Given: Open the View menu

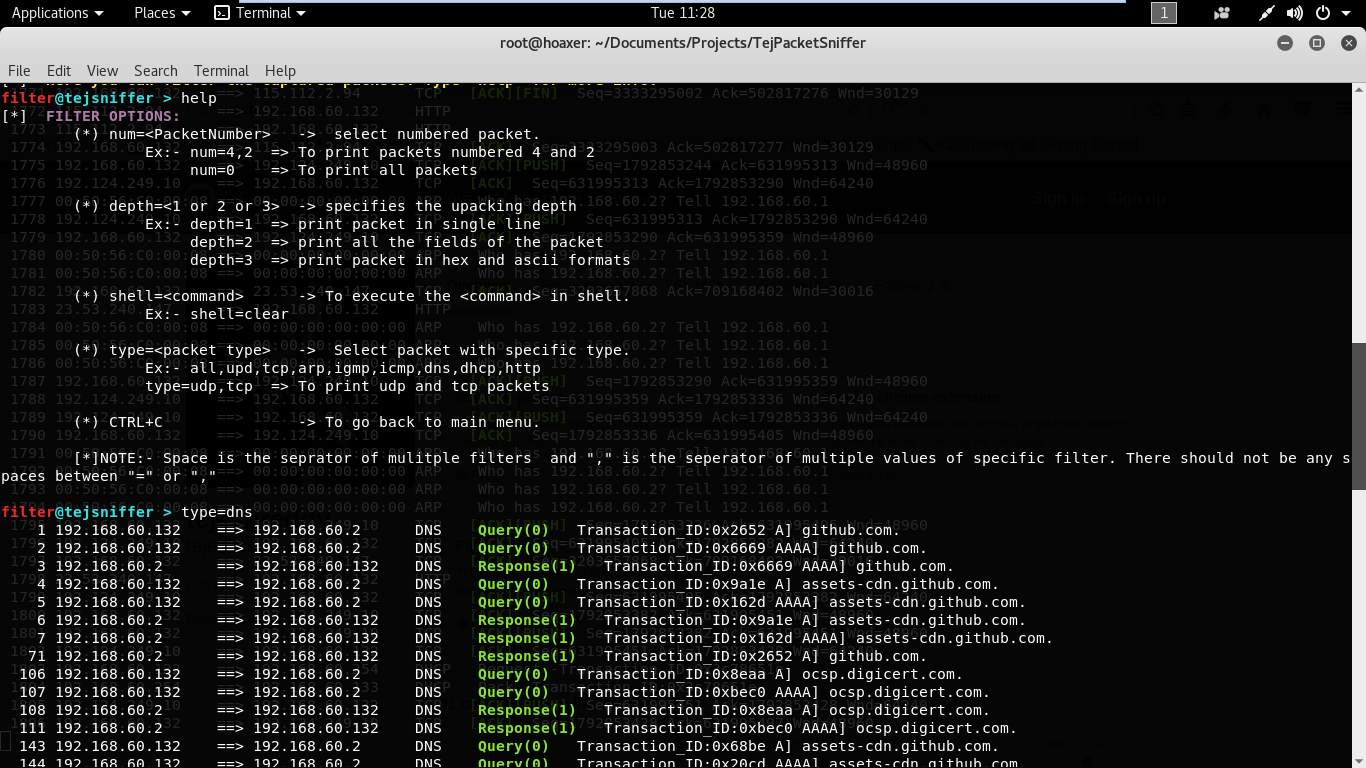Looking at the screenshot, I should tap(102, 70).
